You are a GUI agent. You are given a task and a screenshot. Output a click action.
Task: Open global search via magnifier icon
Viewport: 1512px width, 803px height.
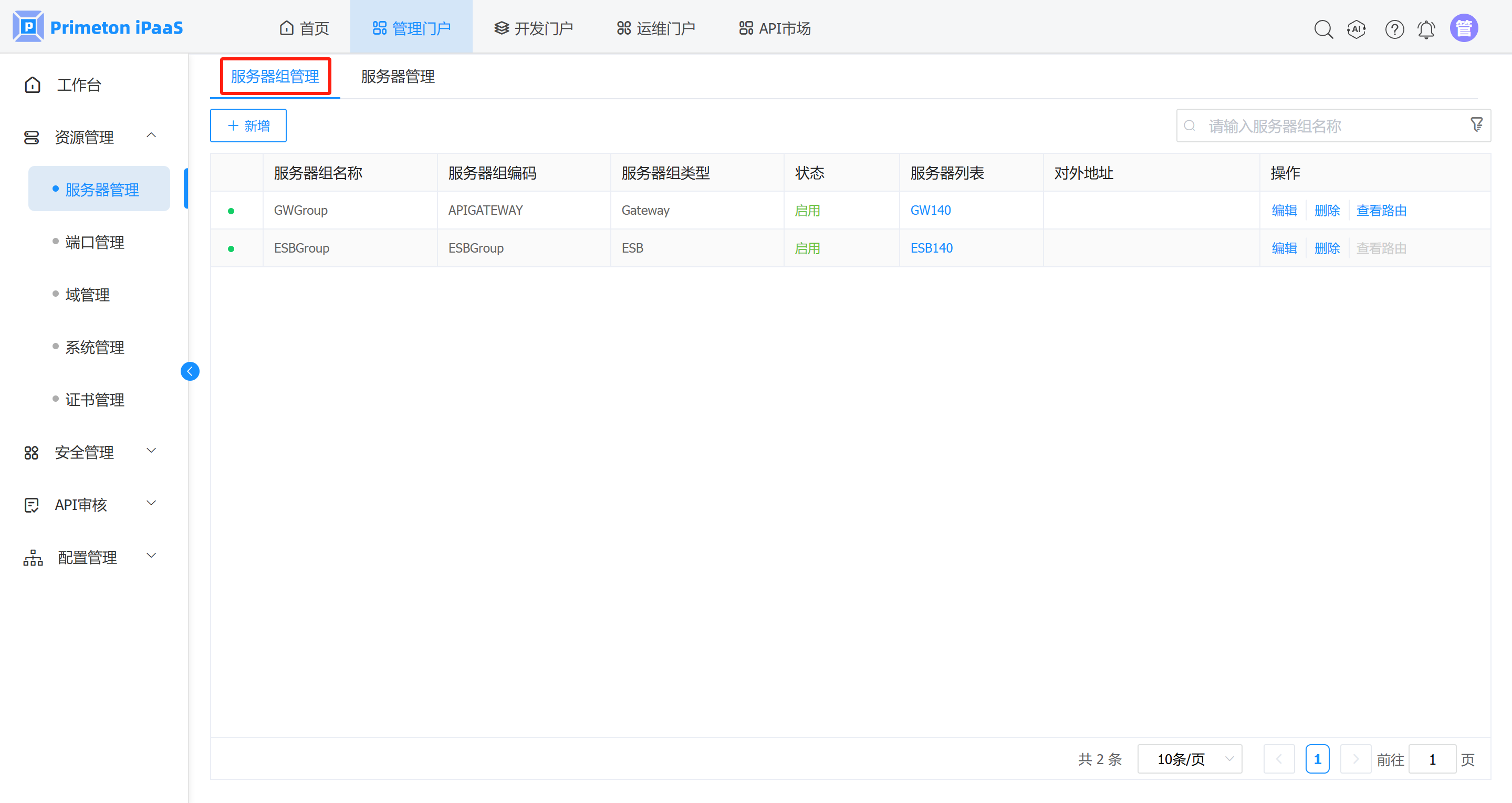click(1323, 29)
